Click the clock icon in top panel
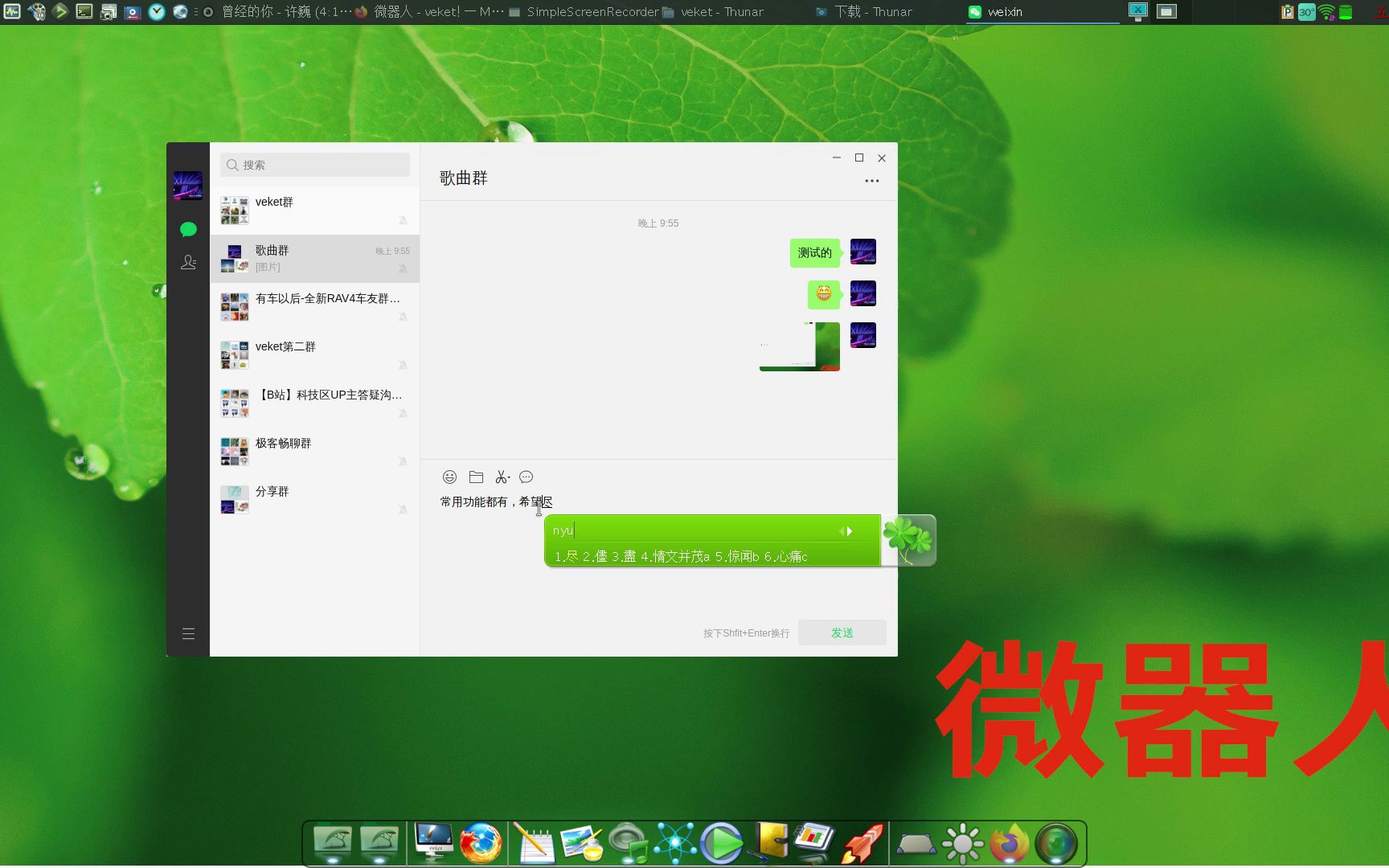This screenshot has width=1389, height=868. pyautogui.click(x=157, y=12)
